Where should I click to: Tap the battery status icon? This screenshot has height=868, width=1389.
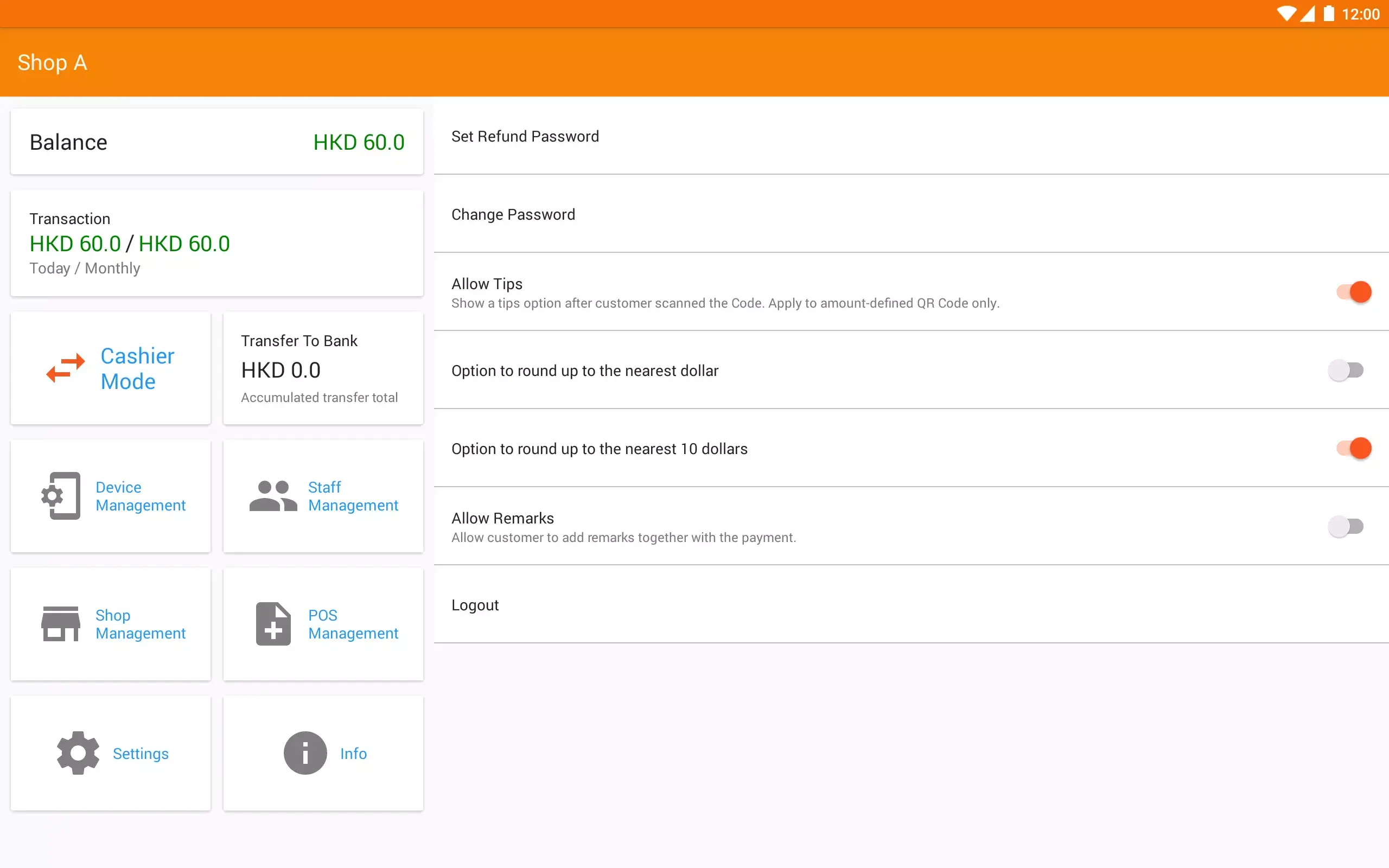click(x=1329, y=13)
